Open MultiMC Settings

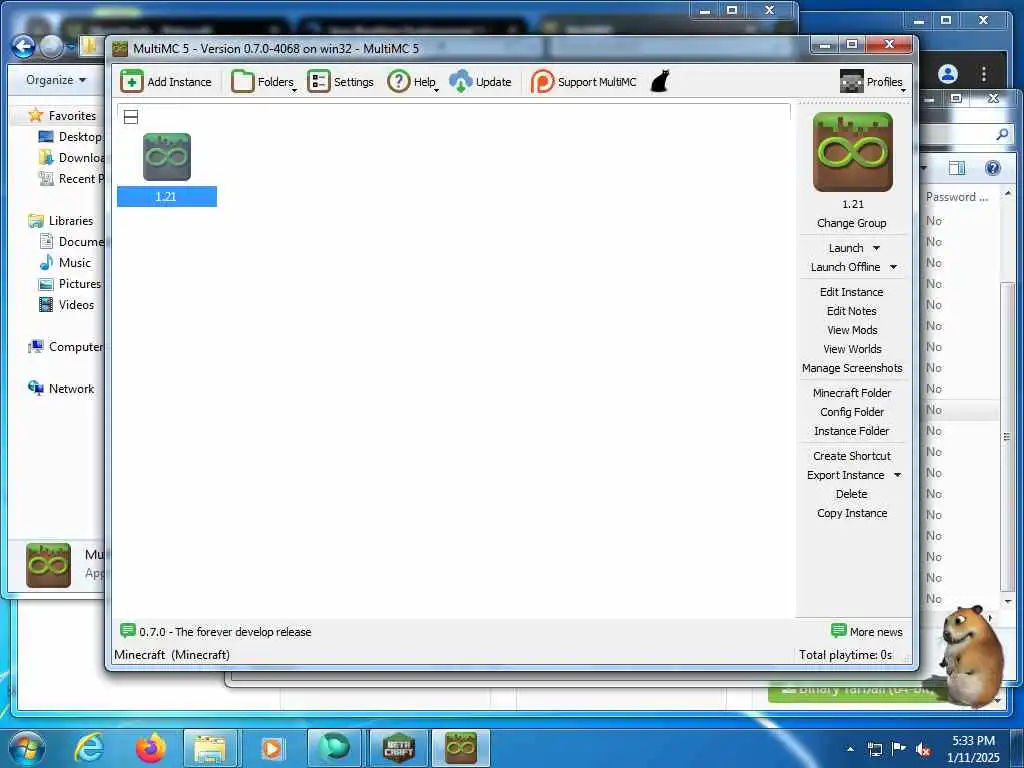pos(341,82)
